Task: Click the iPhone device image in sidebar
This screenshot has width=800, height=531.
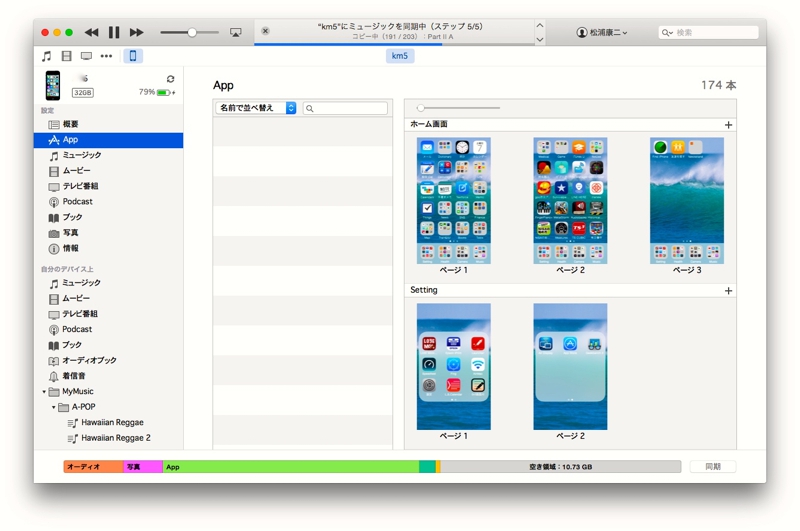Action: [53, 85]
